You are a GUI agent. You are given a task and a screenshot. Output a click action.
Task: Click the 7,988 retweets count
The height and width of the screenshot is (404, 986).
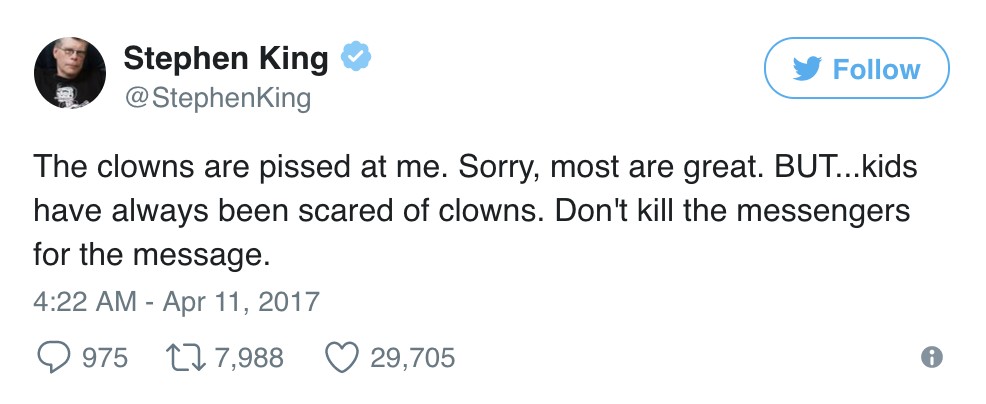pos(247,357)
